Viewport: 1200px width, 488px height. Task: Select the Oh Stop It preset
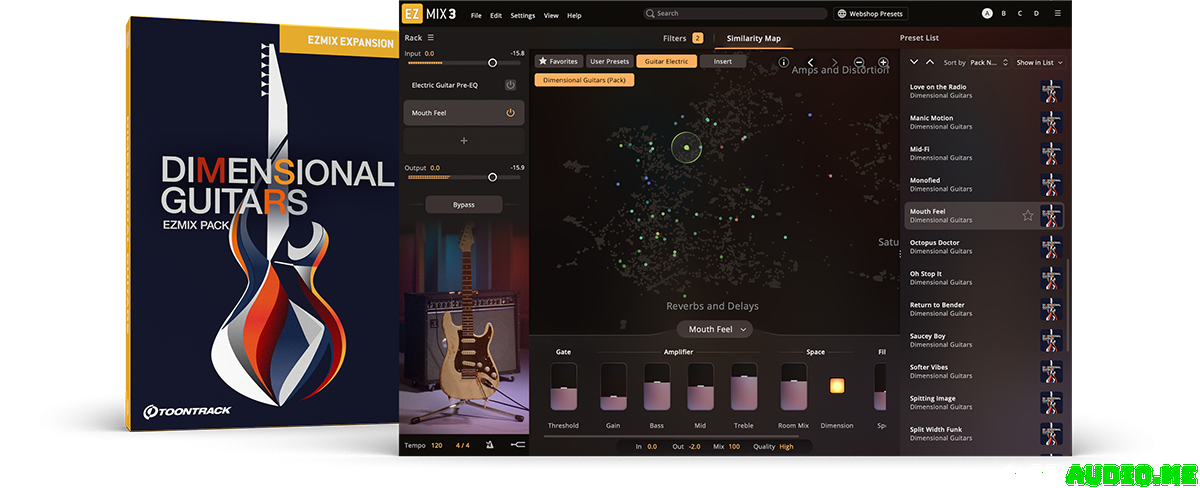pos(984,277)
